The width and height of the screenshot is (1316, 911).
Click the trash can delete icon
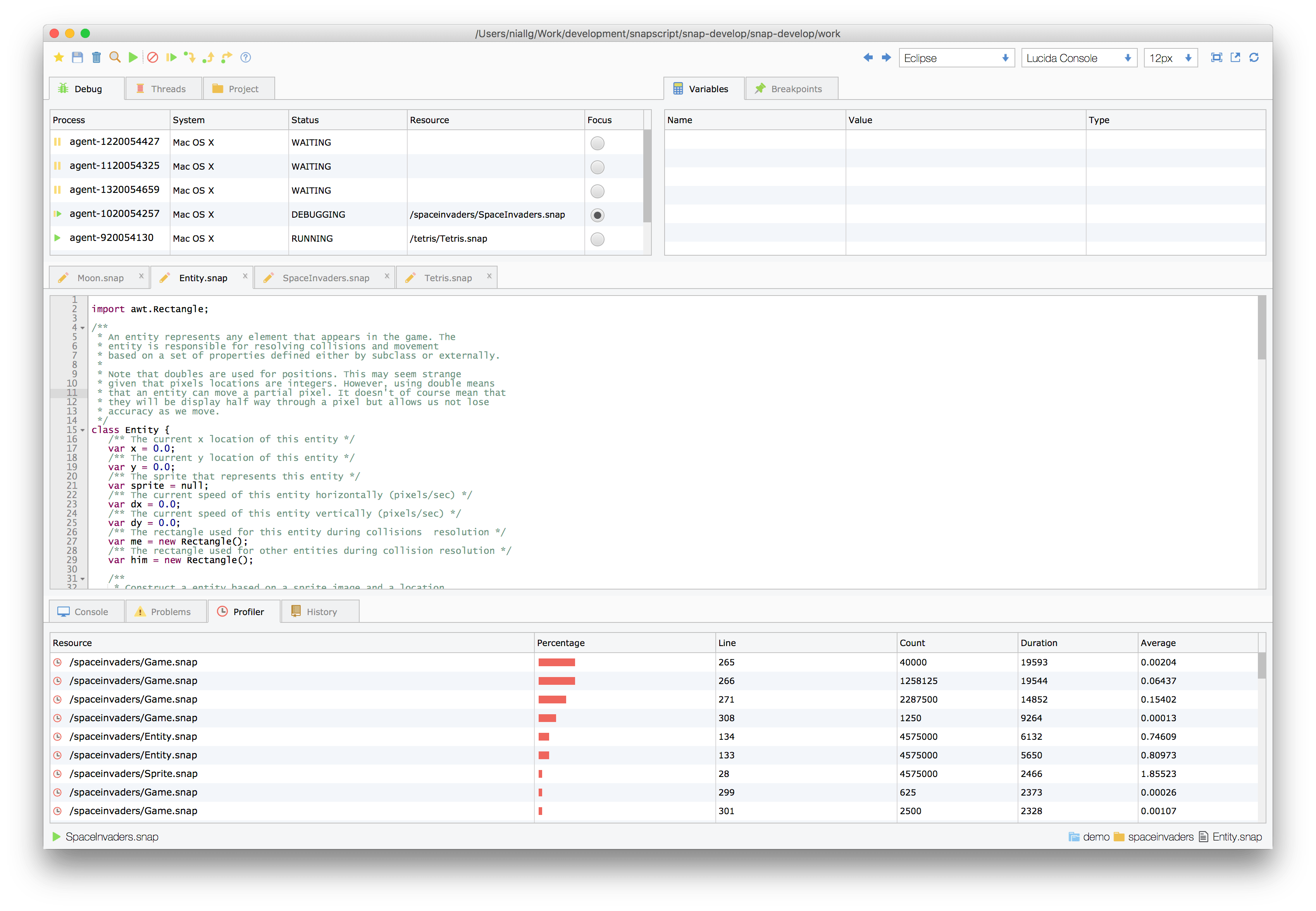(96, 57)
